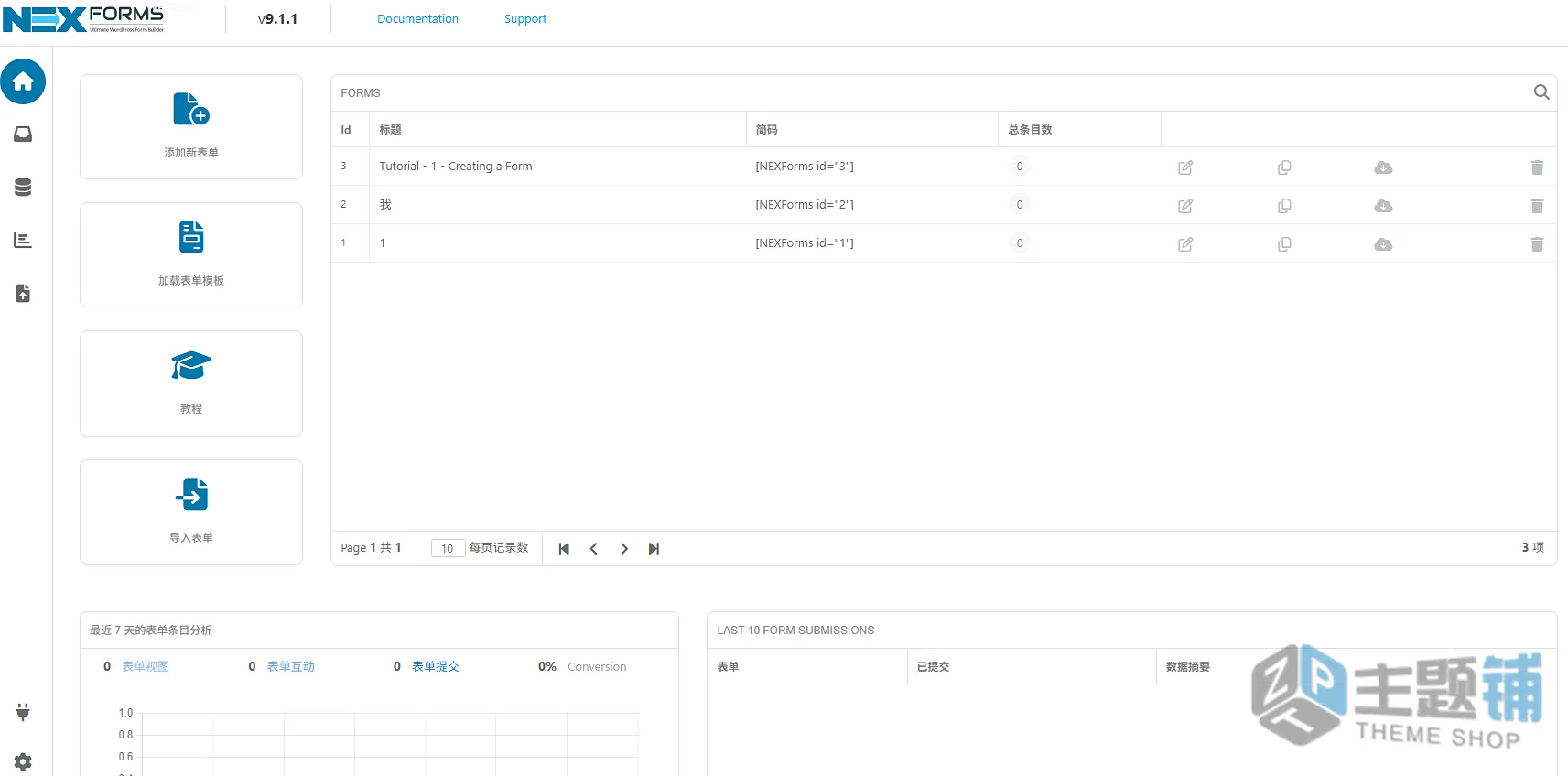1568x776 pixels.
Task: Click the shortcode [NEXForms id="1"]
Action: pyautogui.click(x=805, y=243)
